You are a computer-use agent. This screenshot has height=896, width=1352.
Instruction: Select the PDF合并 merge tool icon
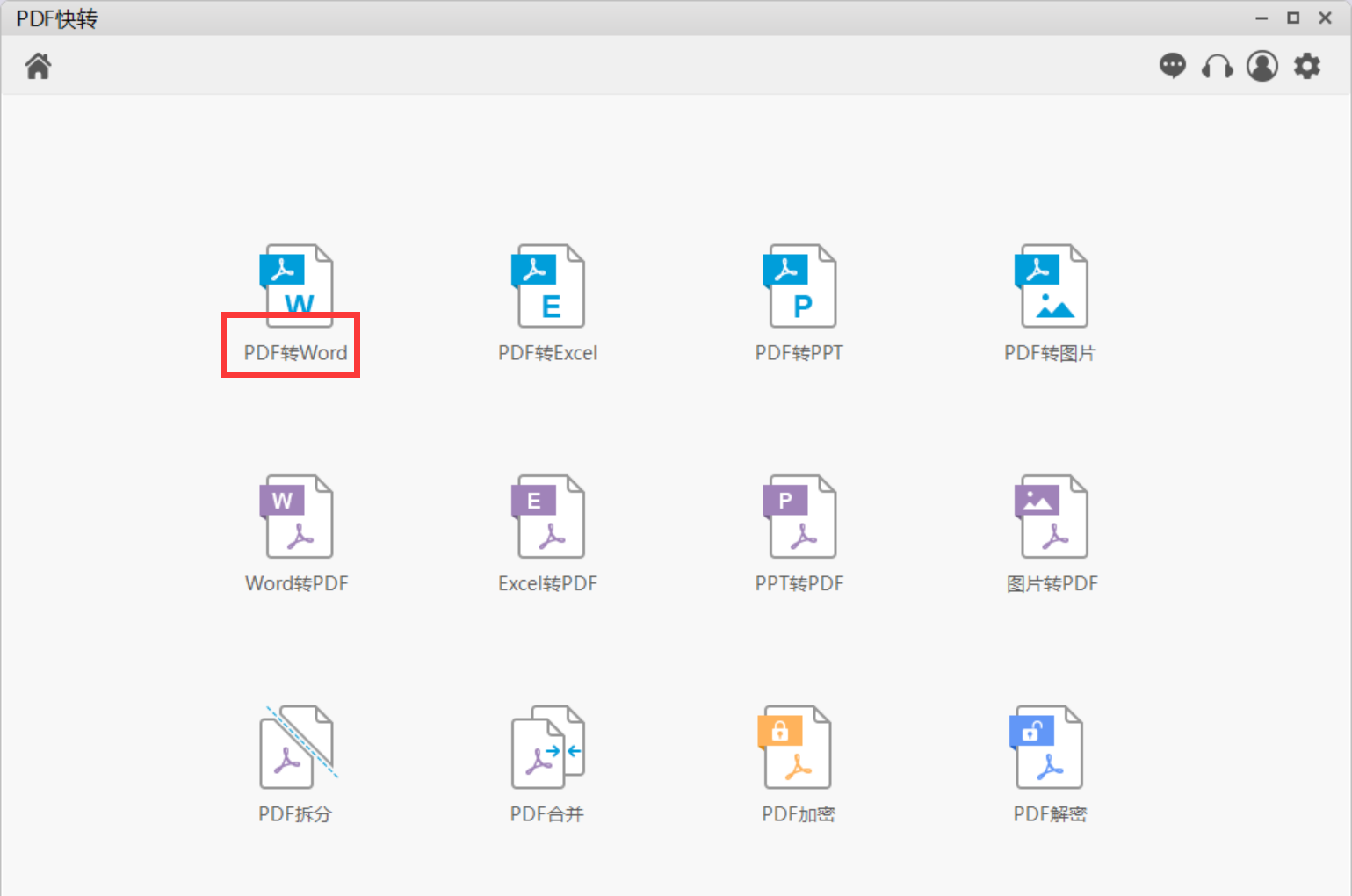[548, 747]
